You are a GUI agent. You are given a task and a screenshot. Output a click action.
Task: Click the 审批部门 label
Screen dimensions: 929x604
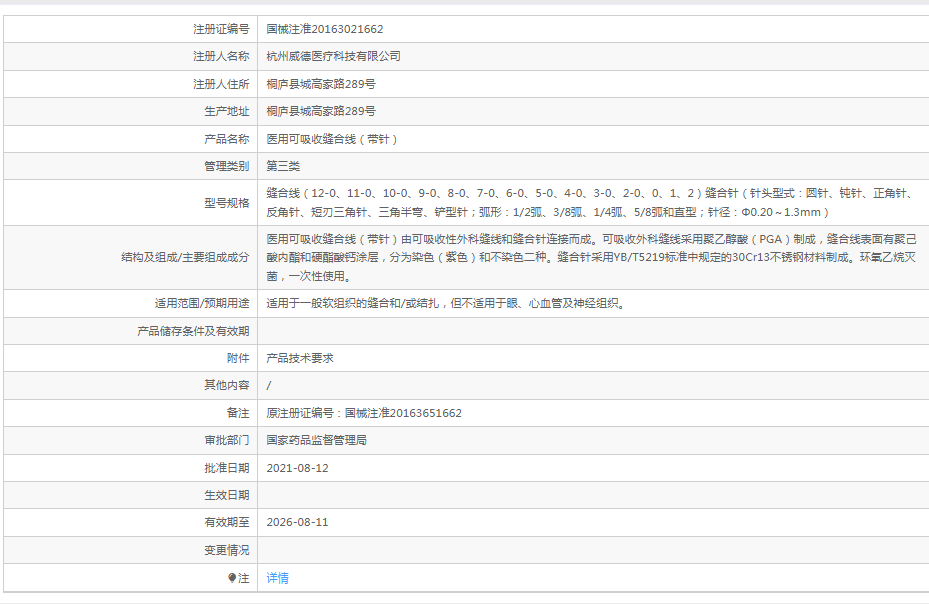tap(227, 440)
